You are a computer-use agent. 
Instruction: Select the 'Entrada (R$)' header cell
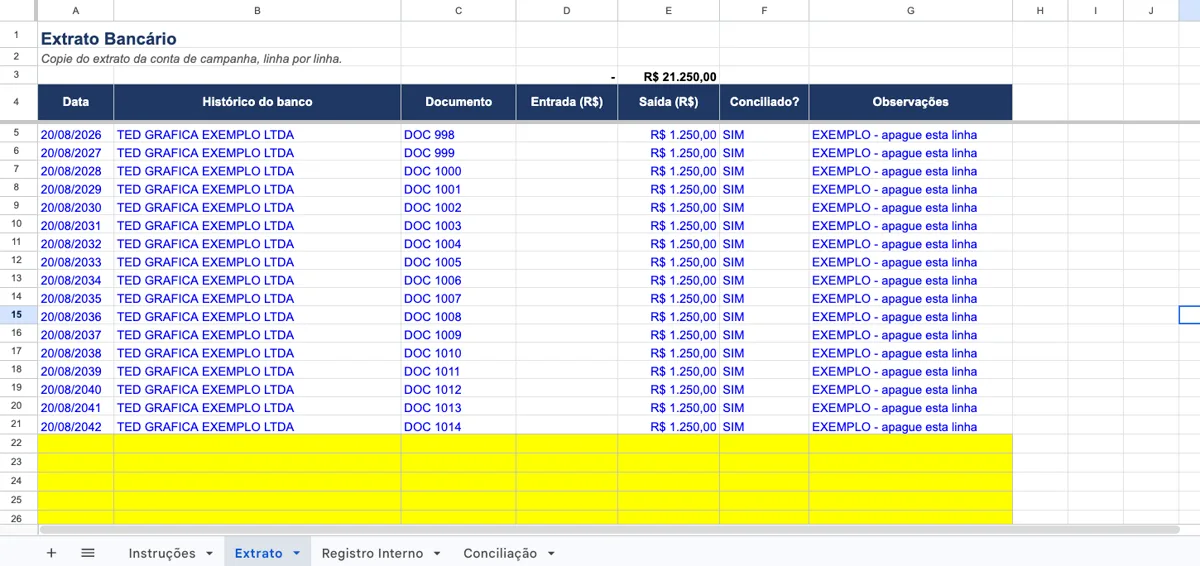pos(567,102)
